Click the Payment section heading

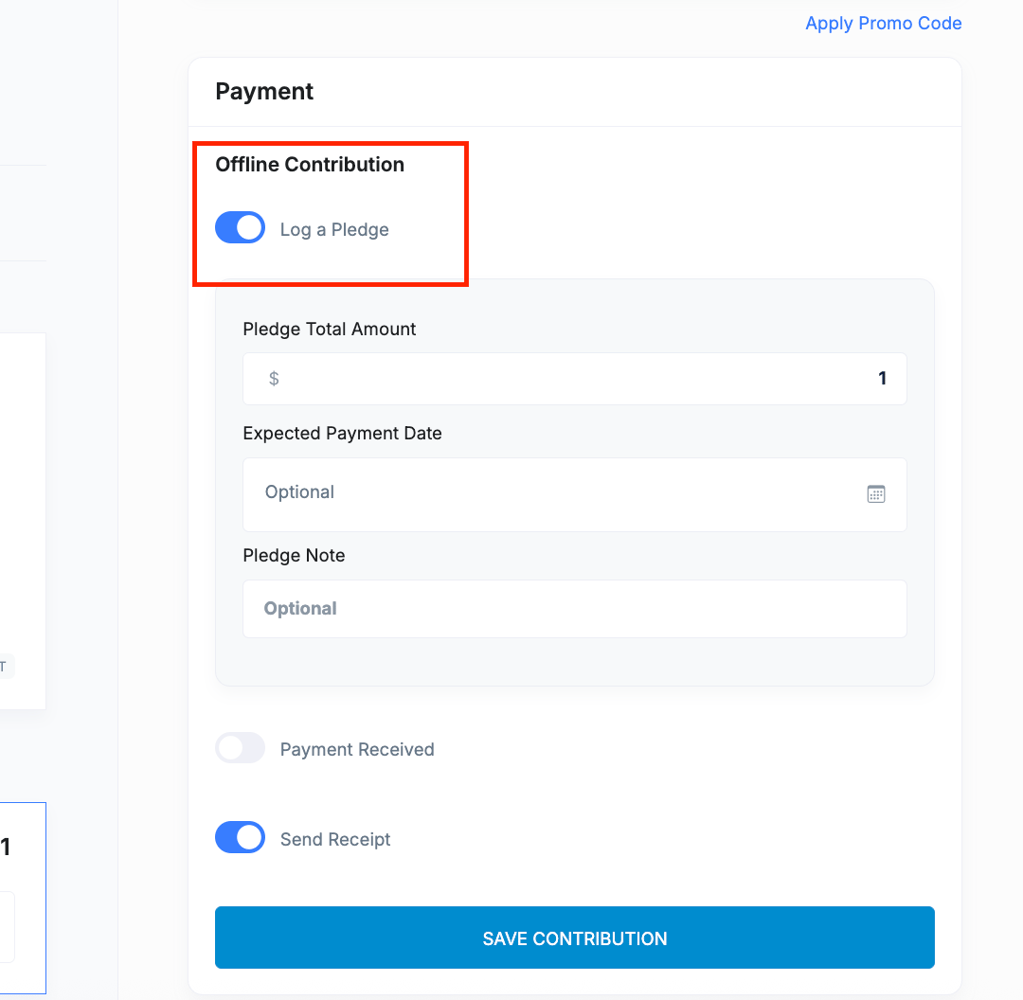tap(264, 92)
